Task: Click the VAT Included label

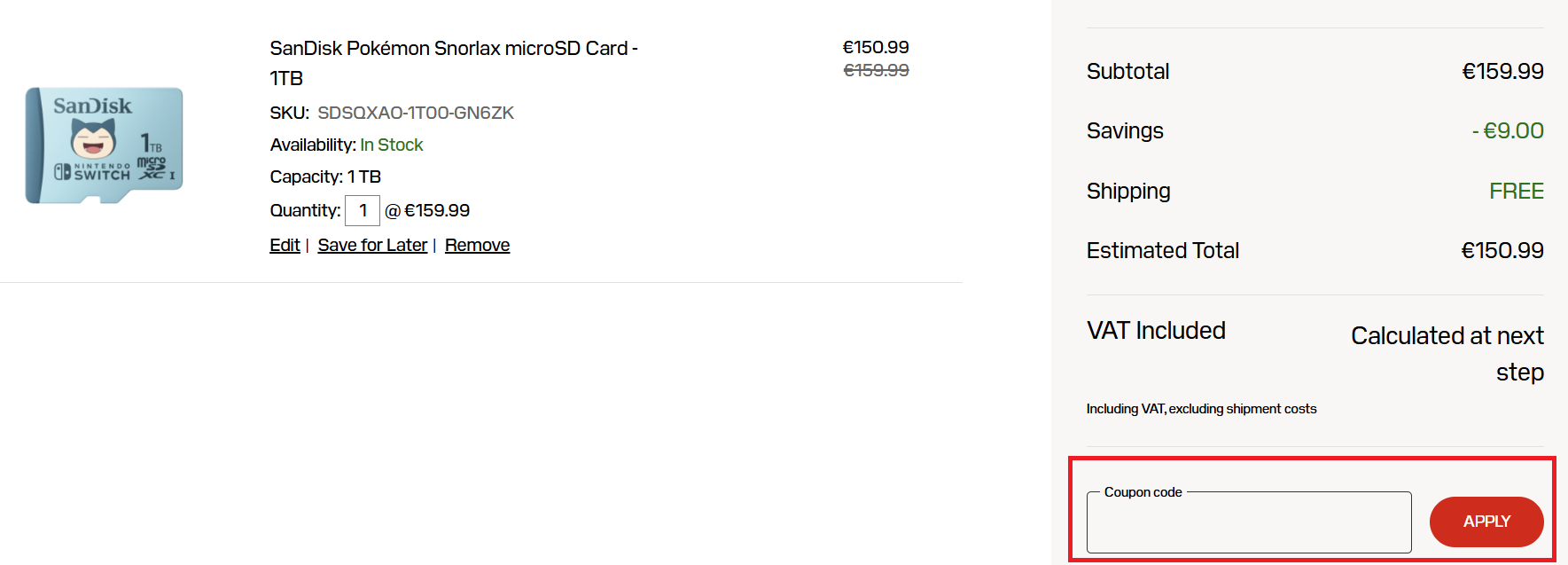Action: [x=1156, y=331]
